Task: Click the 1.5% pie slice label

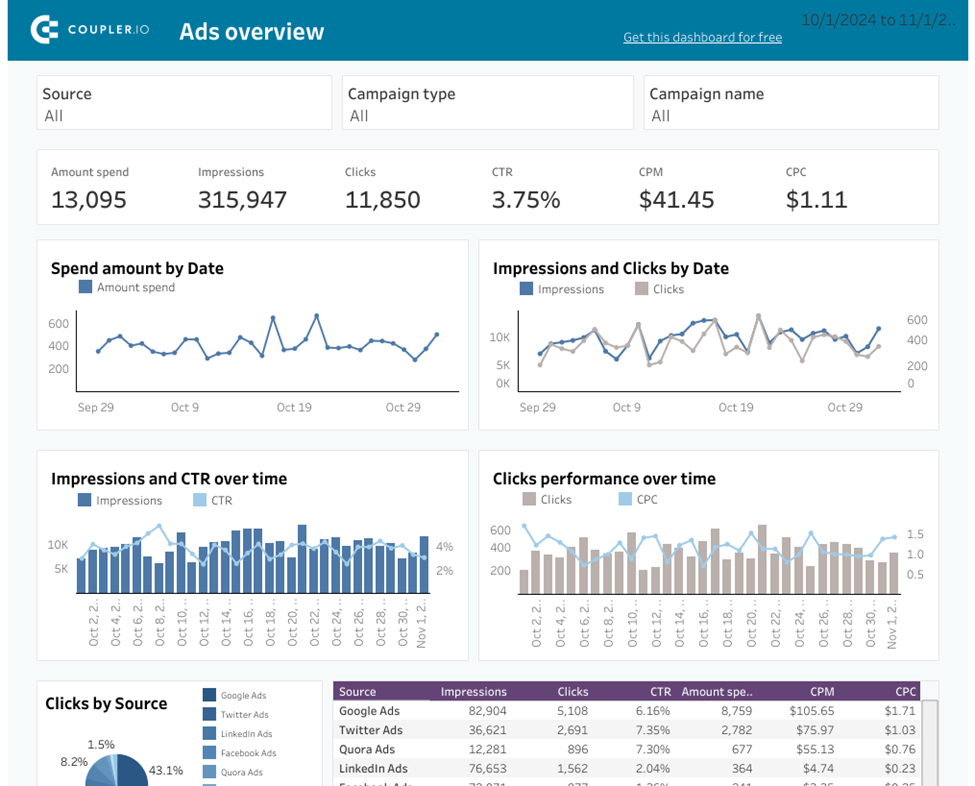Action: point(101,744)
